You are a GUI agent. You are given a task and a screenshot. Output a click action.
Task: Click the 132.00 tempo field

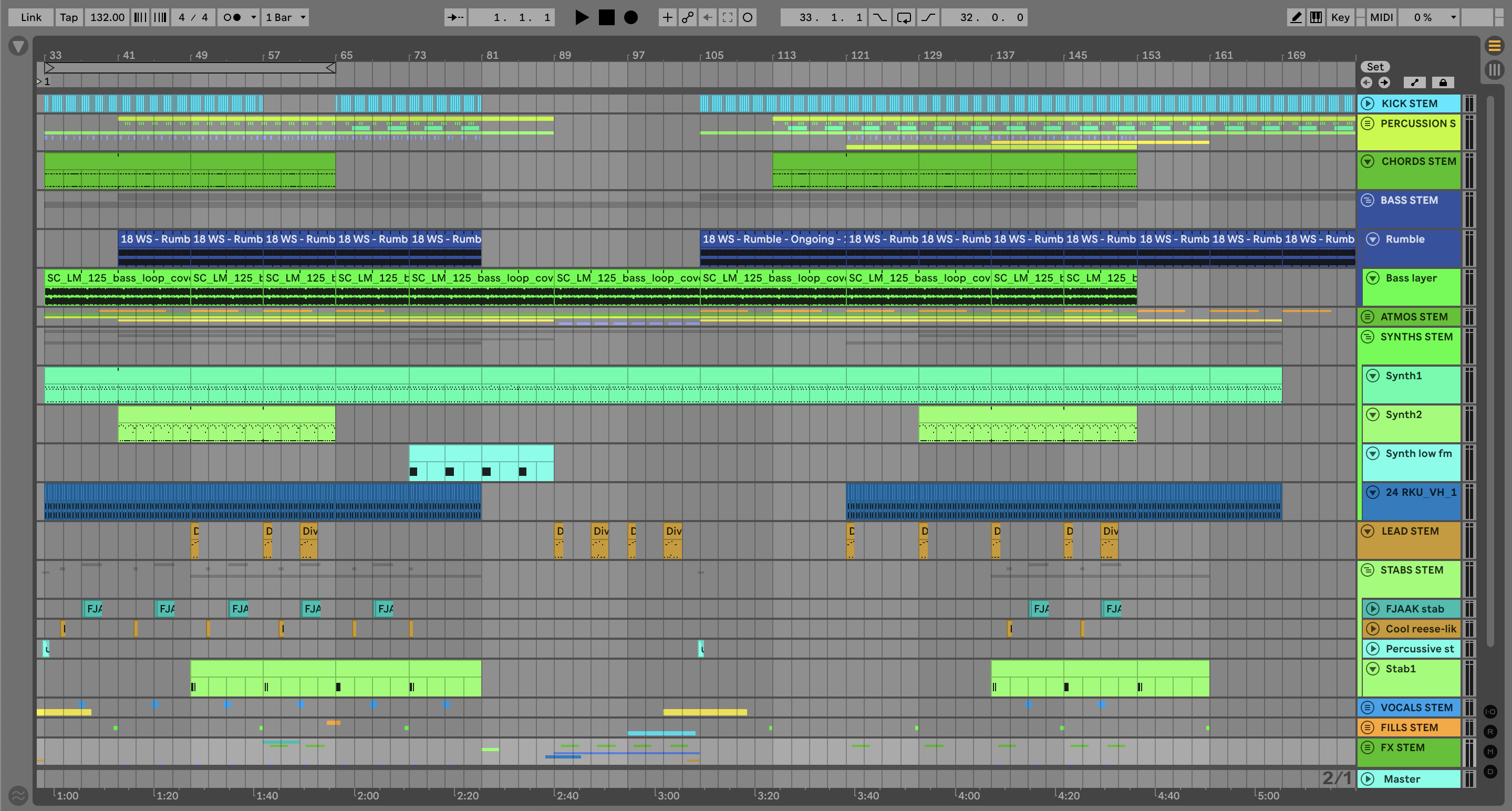(x=107, y=17)
